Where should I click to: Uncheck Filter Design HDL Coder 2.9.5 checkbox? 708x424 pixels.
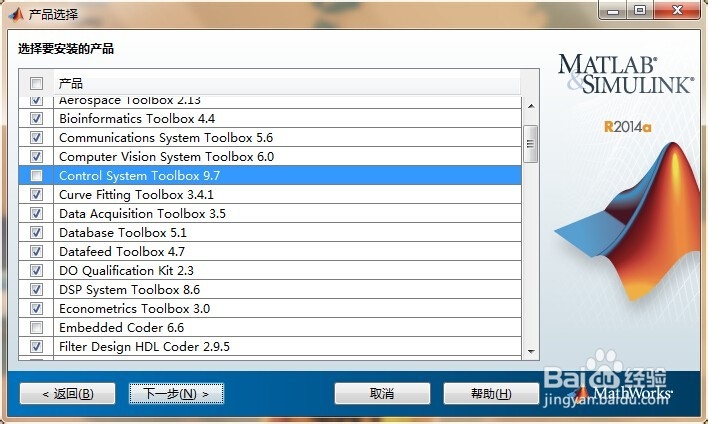tap(36, 346)
